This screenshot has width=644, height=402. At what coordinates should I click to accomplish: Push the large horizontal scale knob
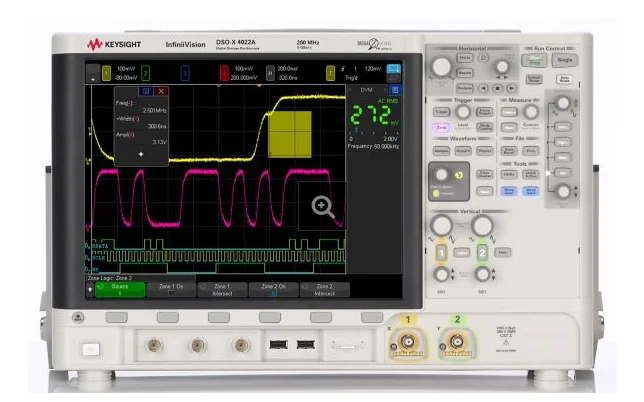[442, 67]
